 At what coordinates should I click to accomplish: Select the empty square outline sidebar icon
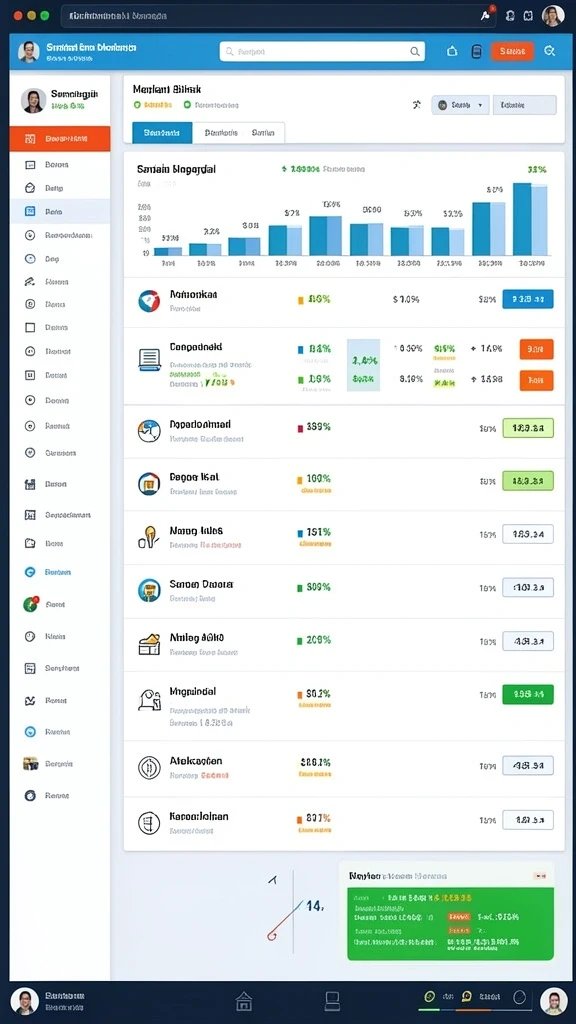[29, 327]
